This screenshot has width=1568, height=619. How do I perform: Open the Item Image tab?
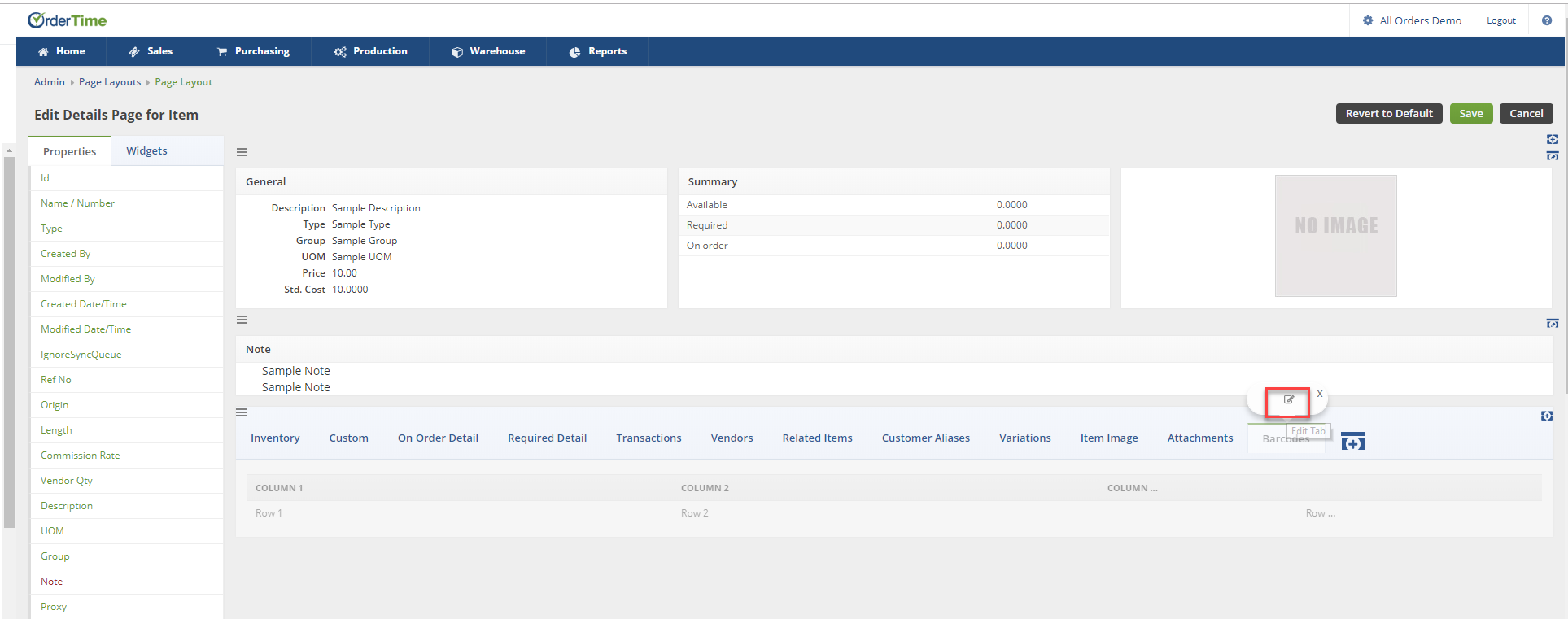[x=1109, y=438]
